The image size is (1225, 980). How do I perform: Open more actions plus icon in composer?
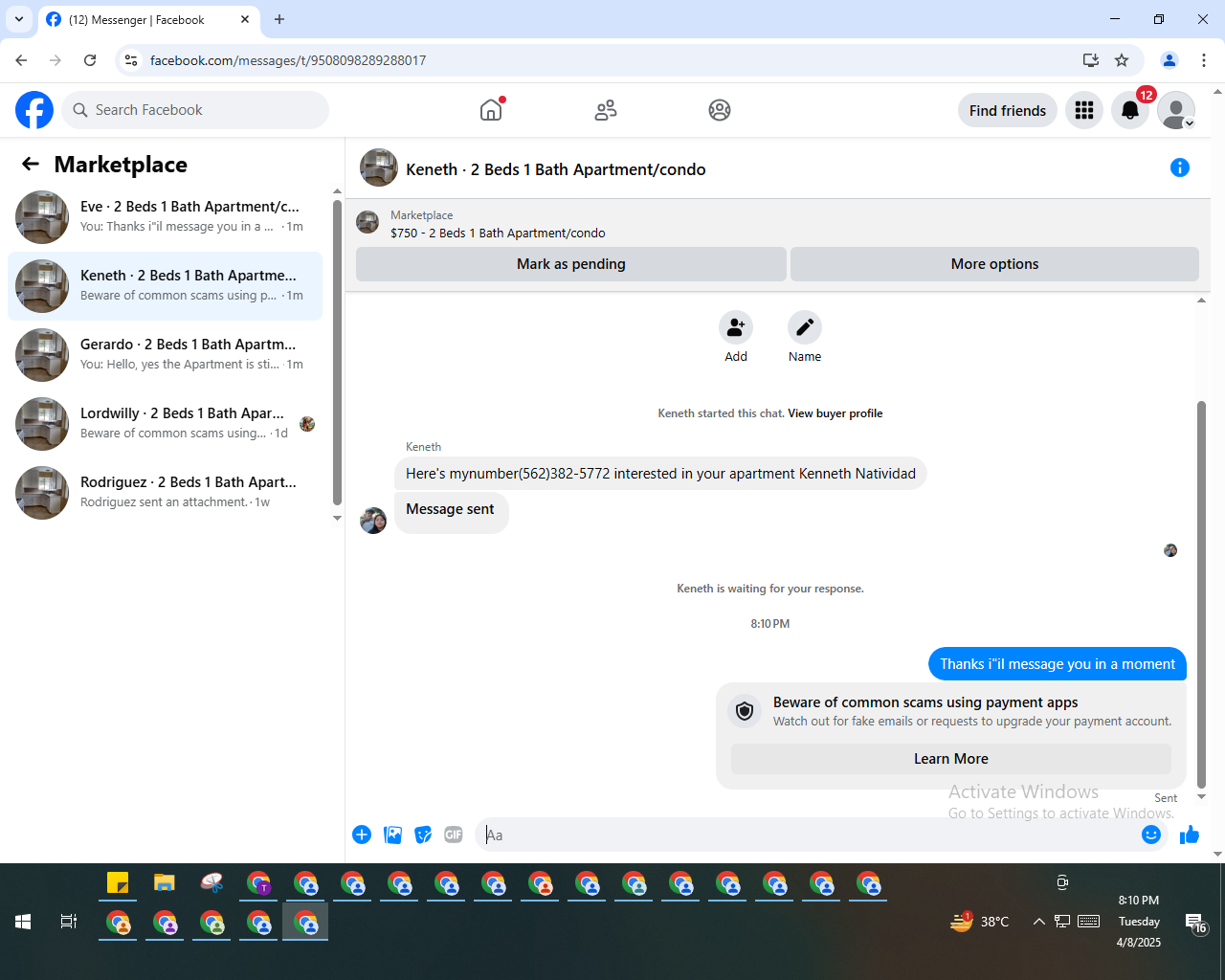(x=362, y=835)
